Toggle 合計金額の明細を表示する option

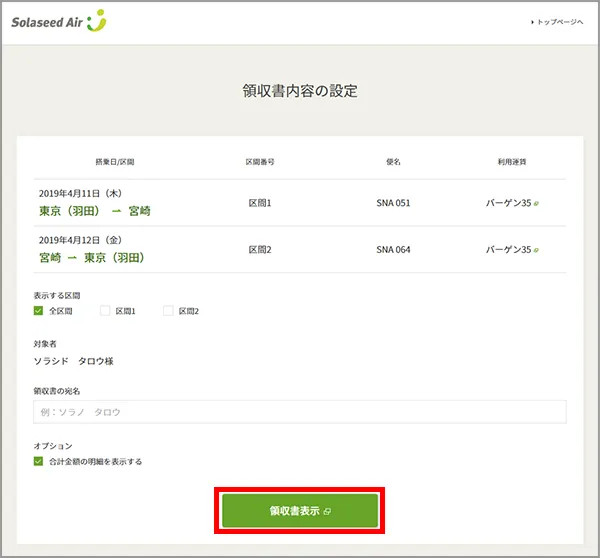coord(39,462)
